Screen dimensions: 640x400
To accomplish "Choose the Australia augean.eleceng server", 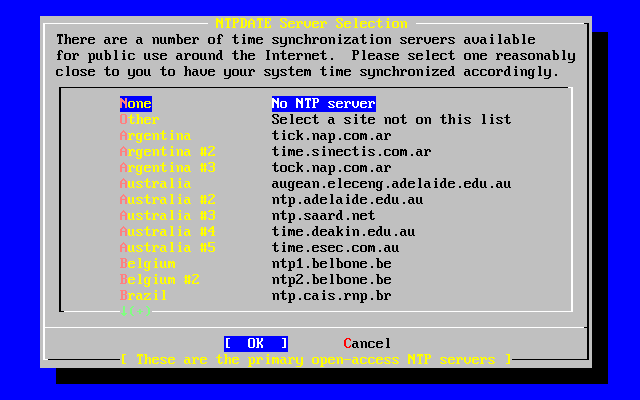I will pyautogui.click(x=155, y=184).
